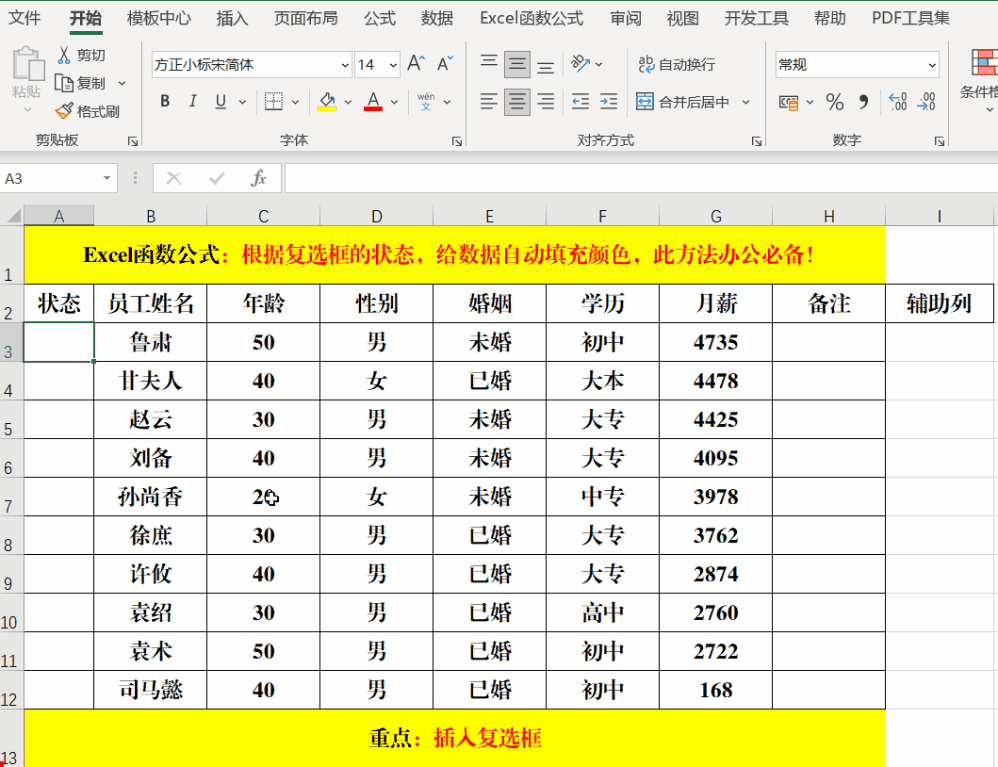Click the formula bar input
998x767 pixels.
click(x=641, y=178)
